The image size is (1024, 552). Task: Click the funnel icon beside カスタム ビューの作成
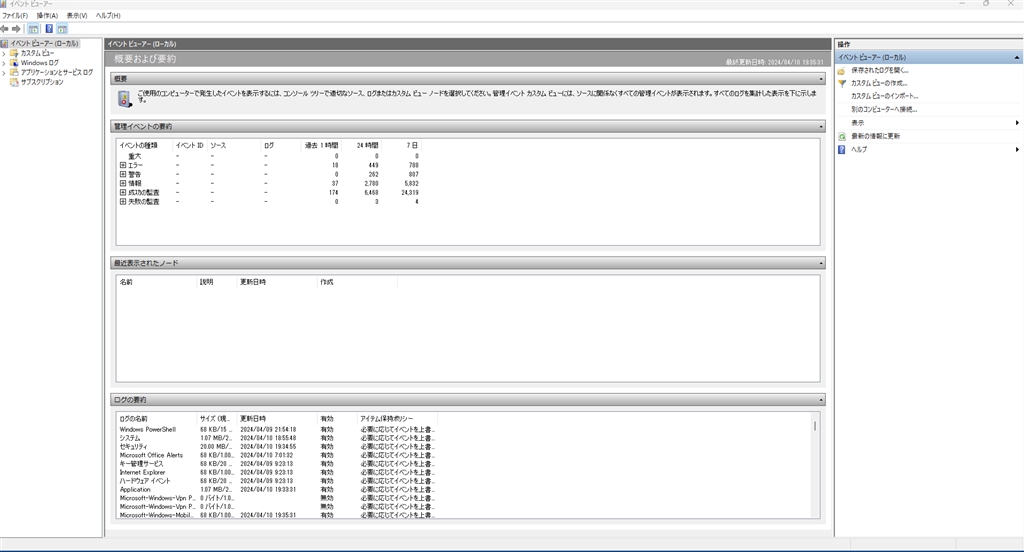click(842, 84)
